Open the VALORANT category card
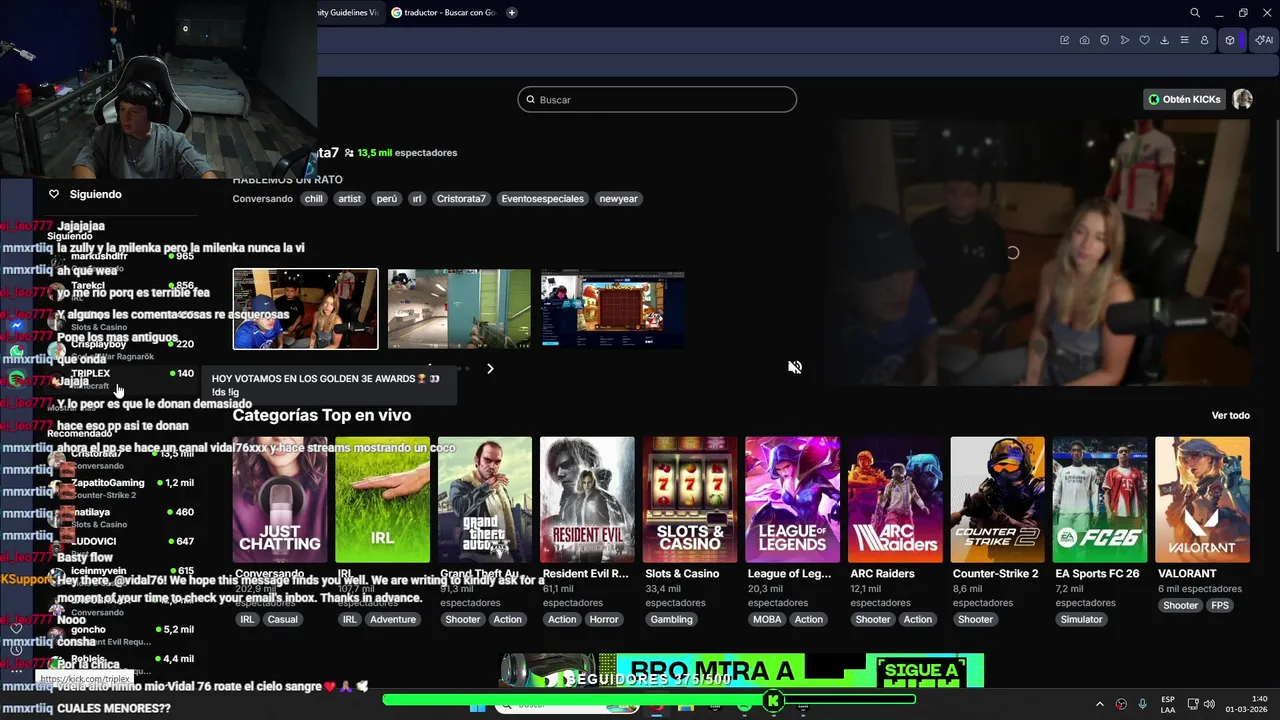The image size is (1280, 720). click(x=1202, y=500)
